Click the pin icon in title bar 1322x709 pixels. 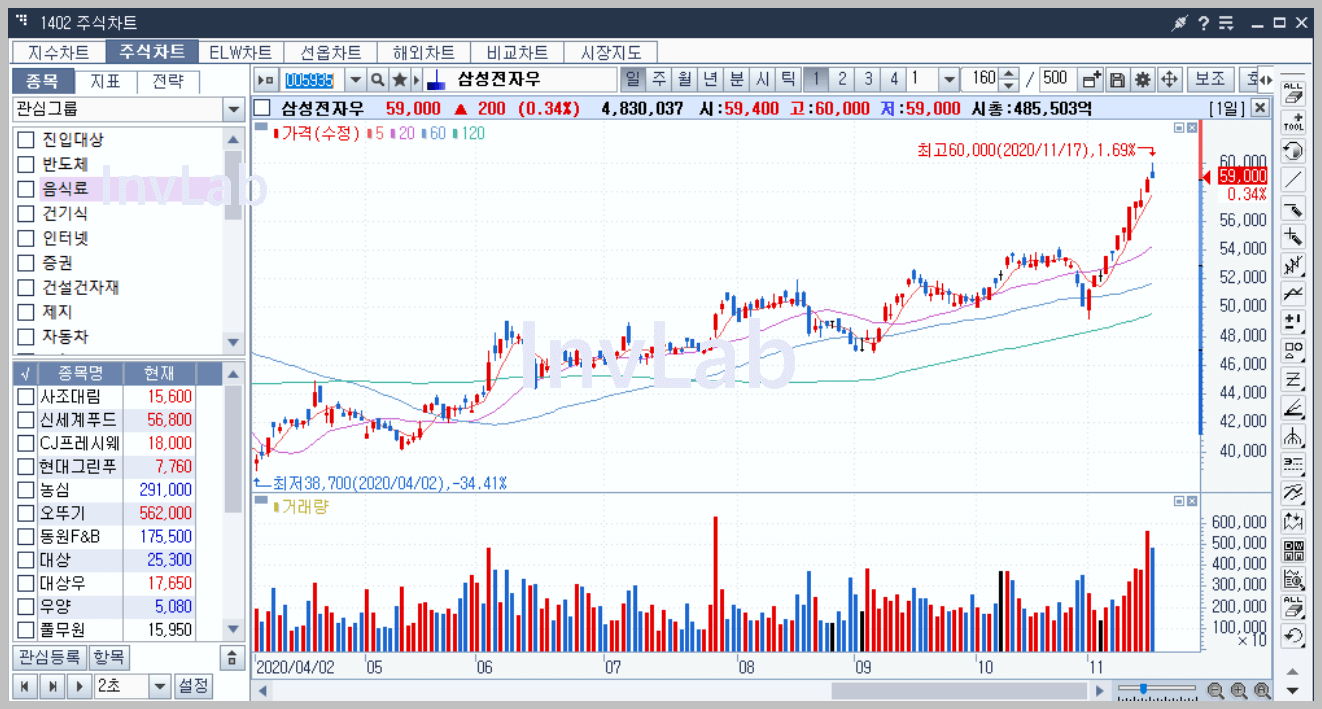pyautogui.click(x=1179, y=23)
